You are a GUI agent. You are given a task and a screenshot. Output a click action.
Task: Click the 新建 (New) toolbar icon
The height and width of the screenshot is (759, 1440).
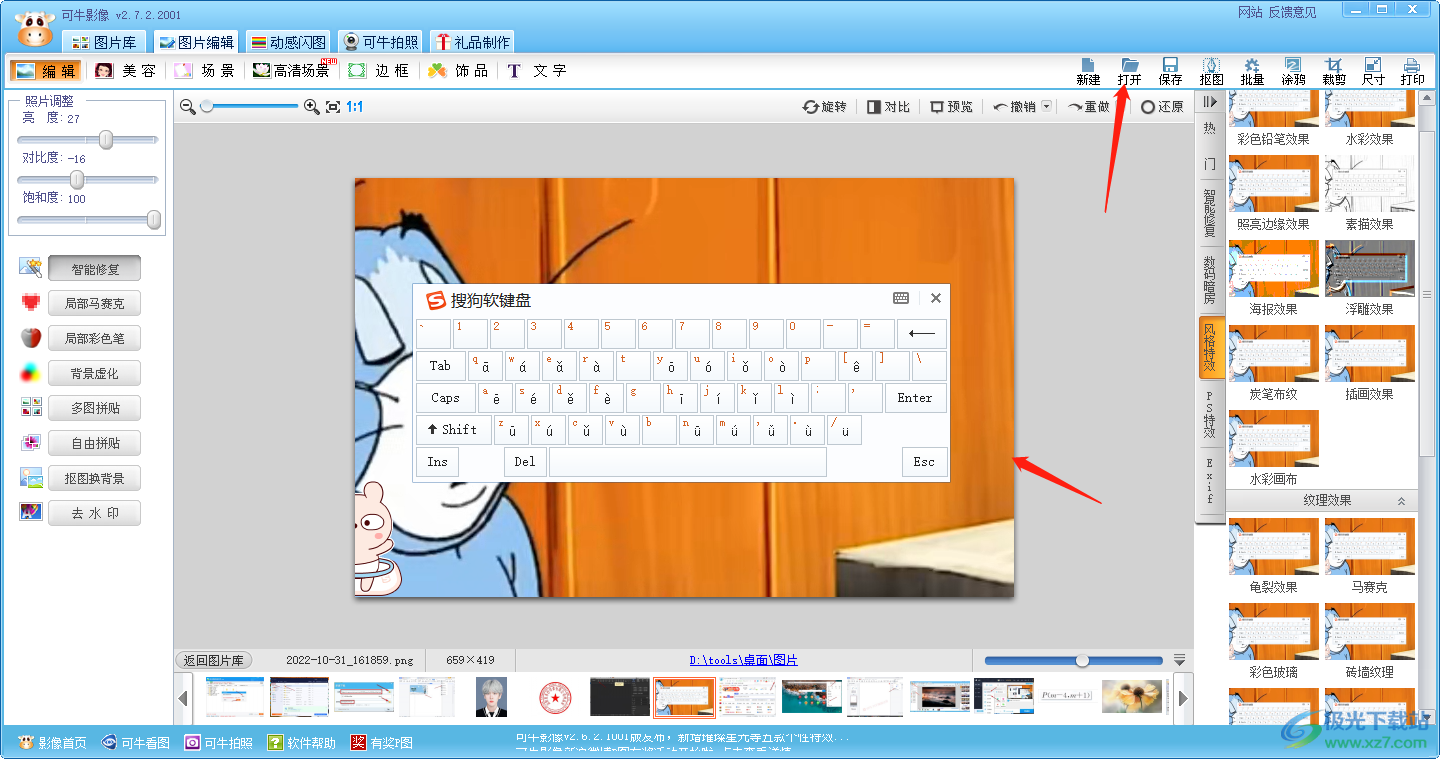click(1088, 71)
